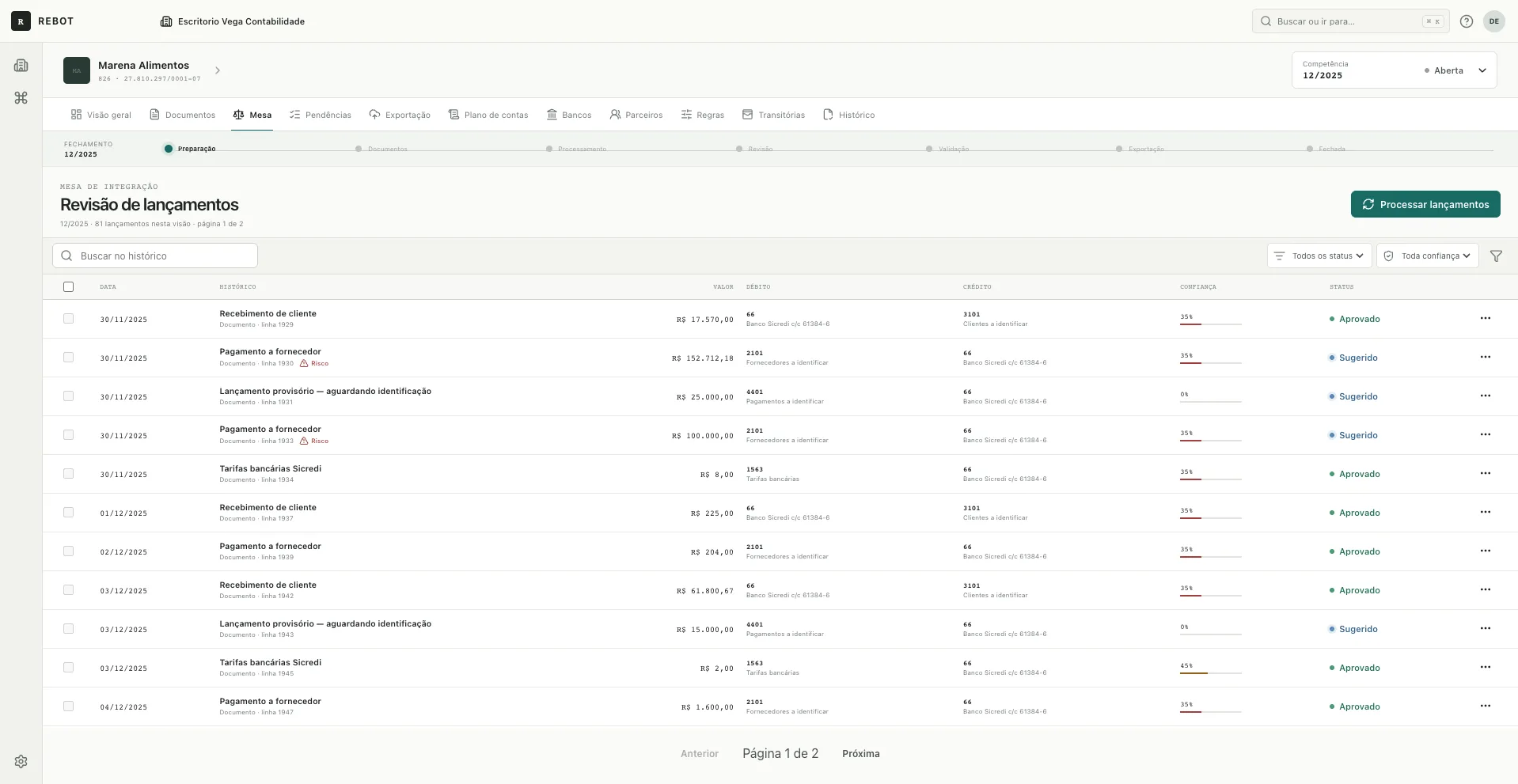Click the DE user avatar
The height and width of the screenshot is (784, 1518).
pyautogui.click(x=1494, y=21)
